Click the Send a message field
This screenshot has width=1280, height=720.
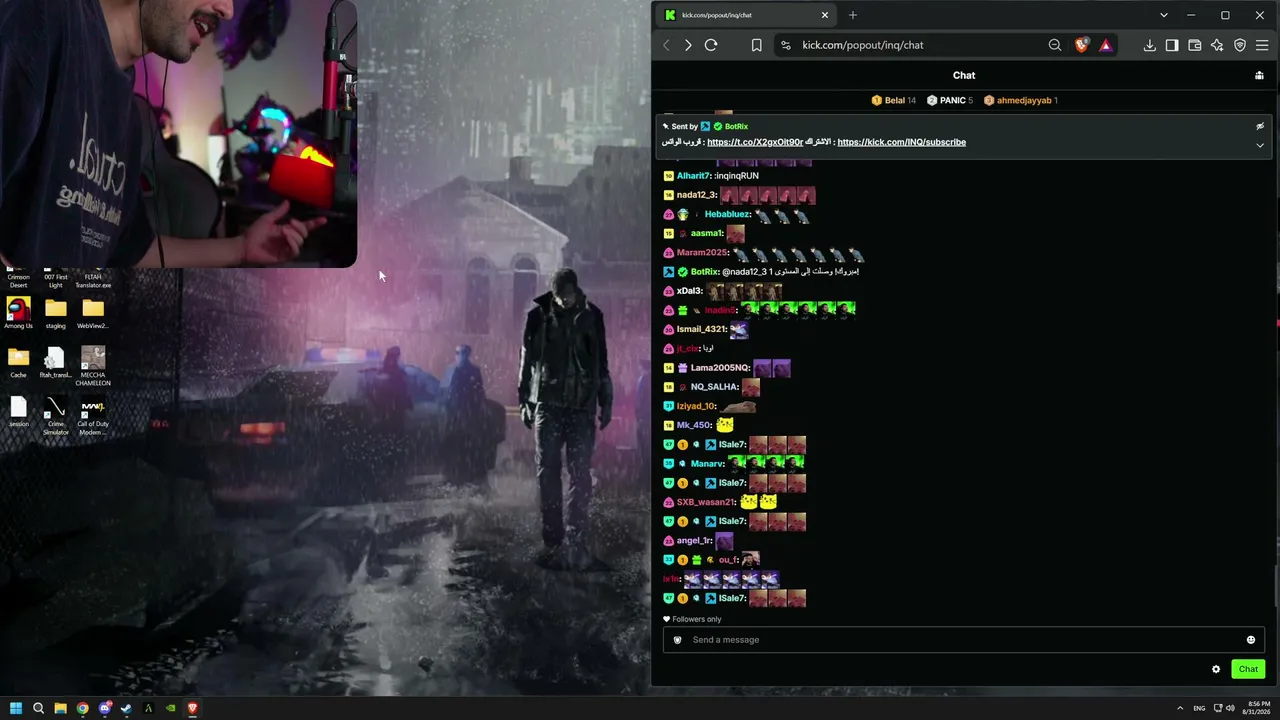pyautogui.click(x=963, y=640)
